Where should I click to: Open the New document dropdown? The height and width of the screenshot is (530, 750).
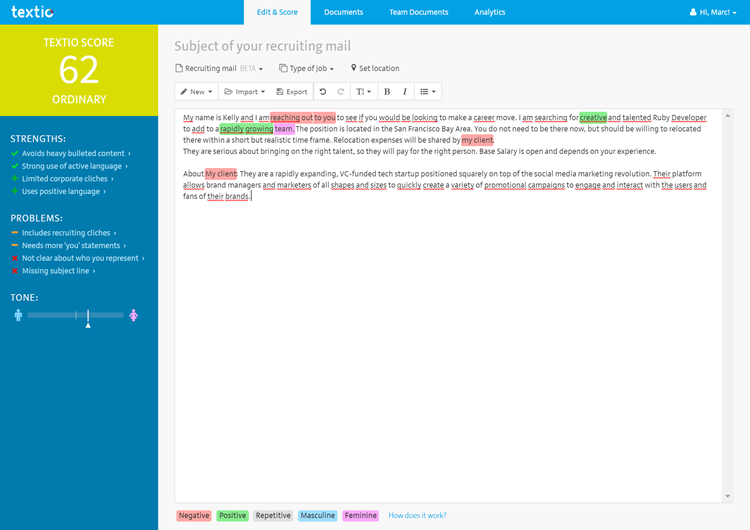(196, 91)
